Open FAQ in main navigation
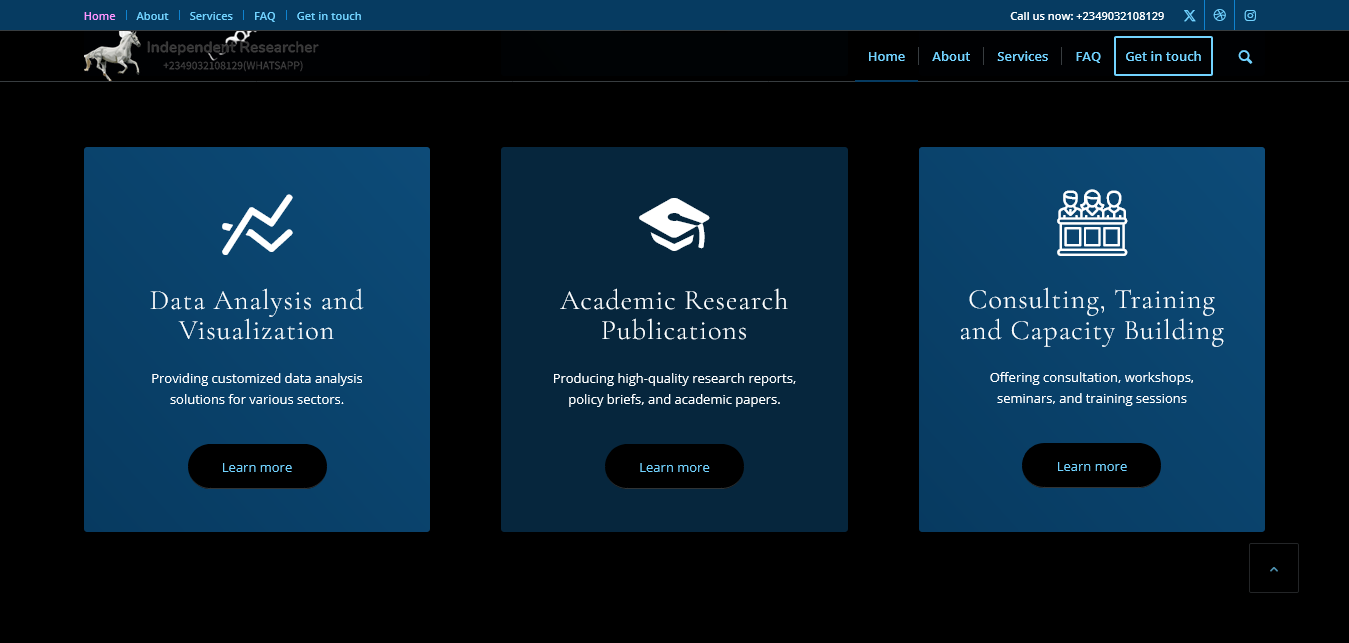The height and width of the screenshot is (643, 1349). [x=1087, y=57]
